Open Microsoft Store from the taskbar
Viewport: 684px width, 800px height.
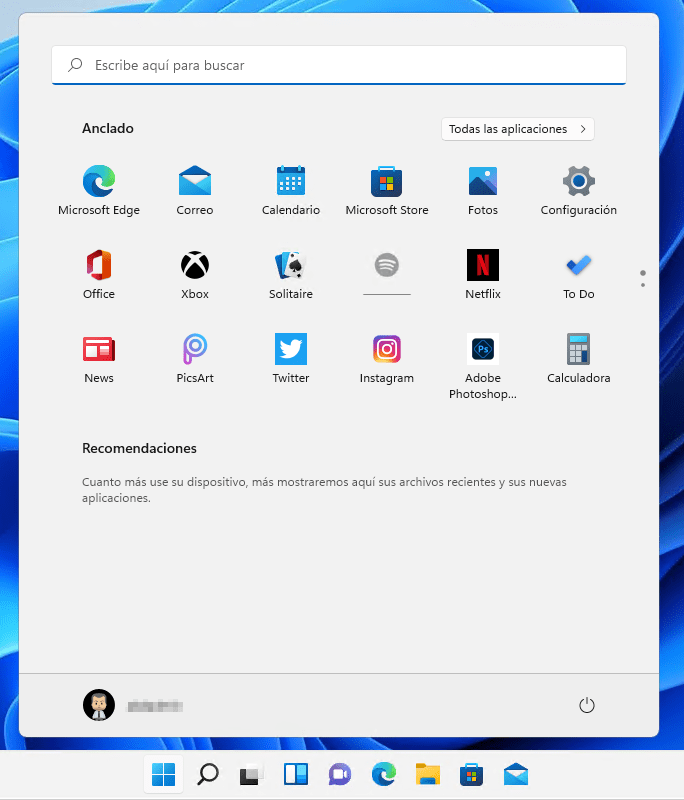point(472,774)
